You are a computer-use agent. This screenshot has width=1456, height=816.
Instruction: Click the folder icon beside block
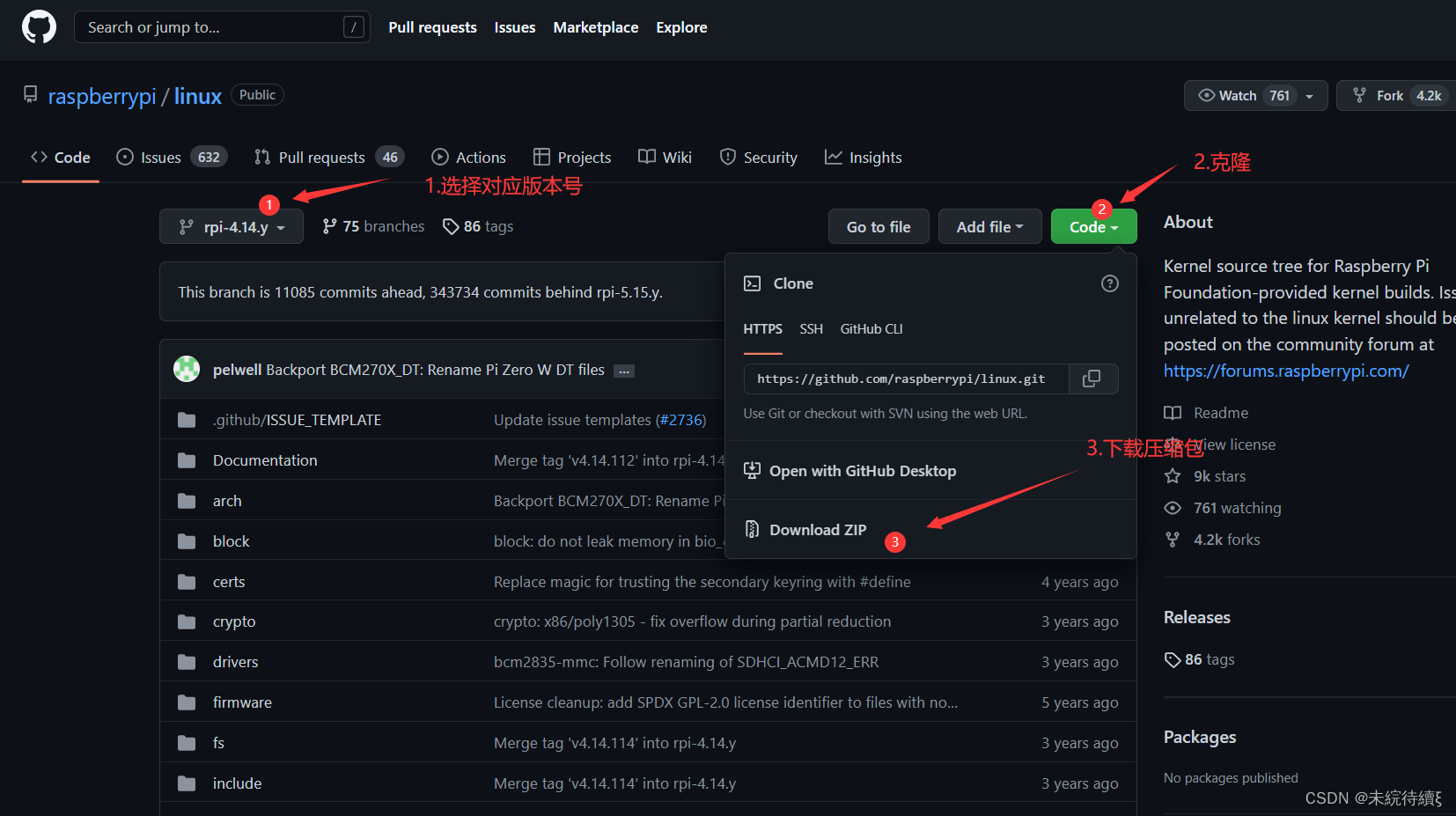[x=187, y=541]
